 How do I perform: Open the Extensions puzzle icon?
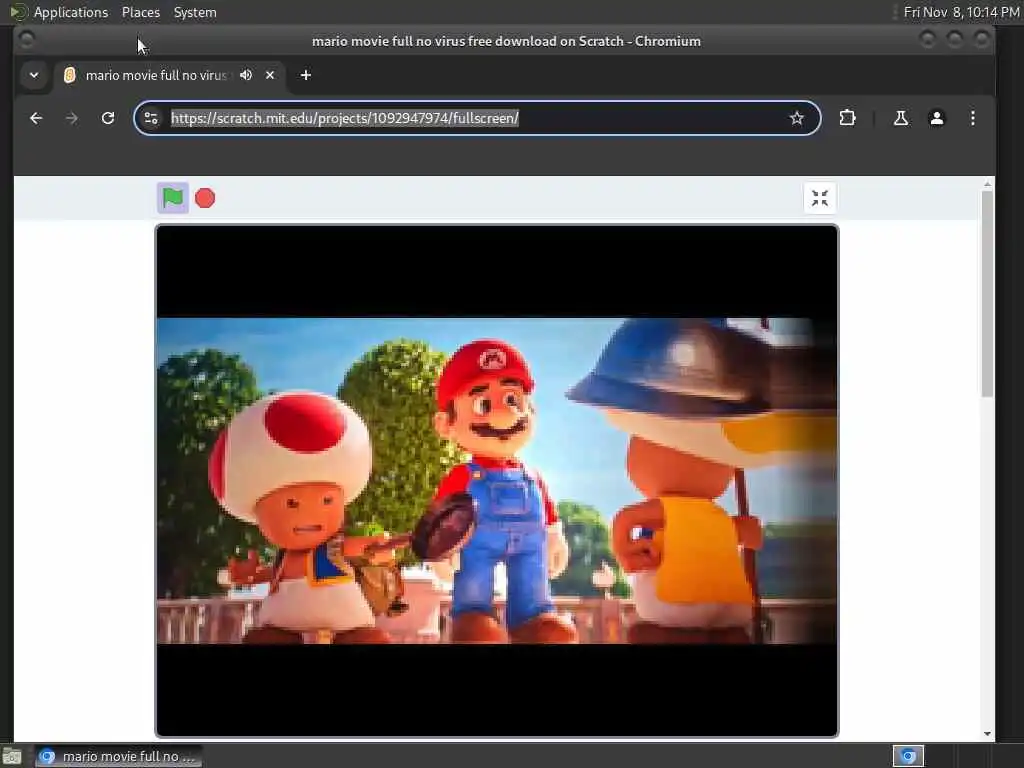pyautogui.click(x=847, y=118)
